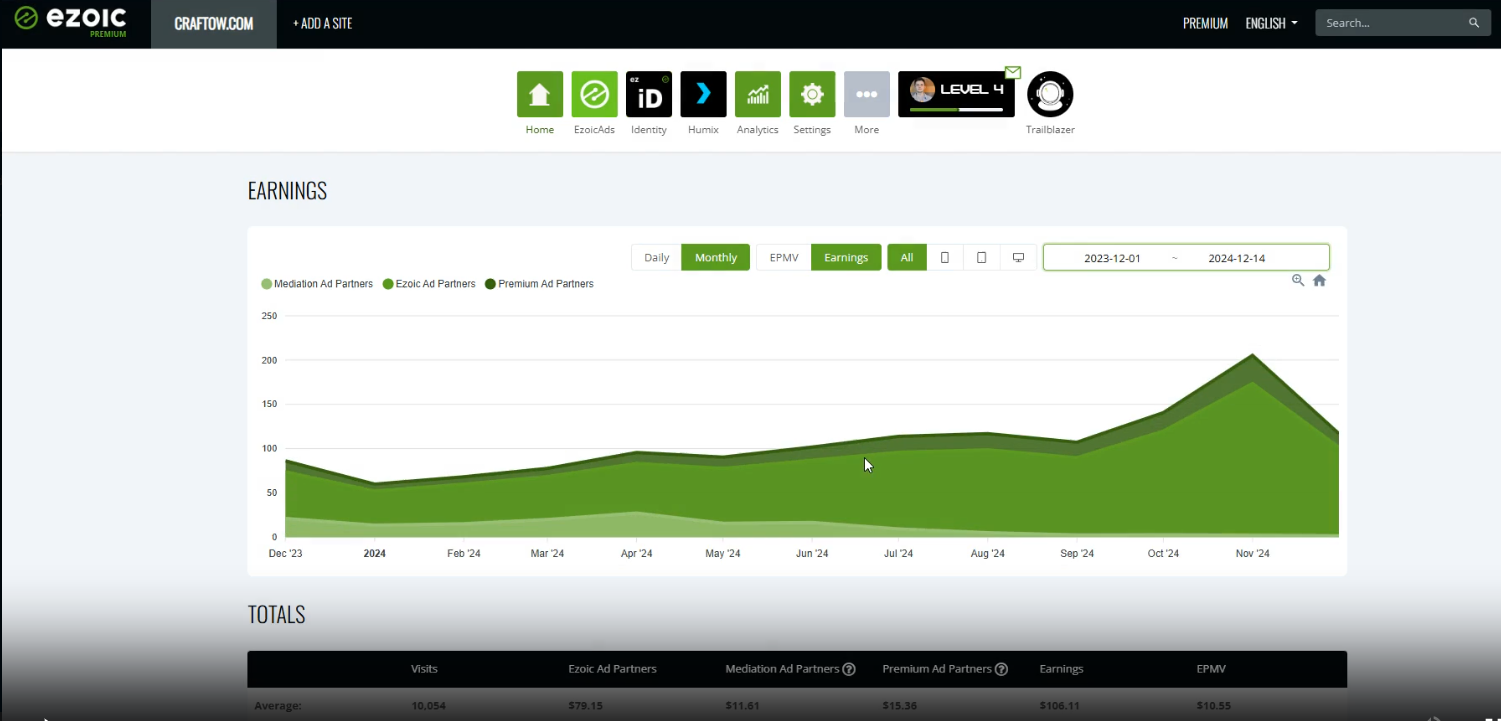Viewport: 1501px width, 721px height.
Task: Open the end date 2024-12-14 picker
Action: click(x=1236, y=258)
